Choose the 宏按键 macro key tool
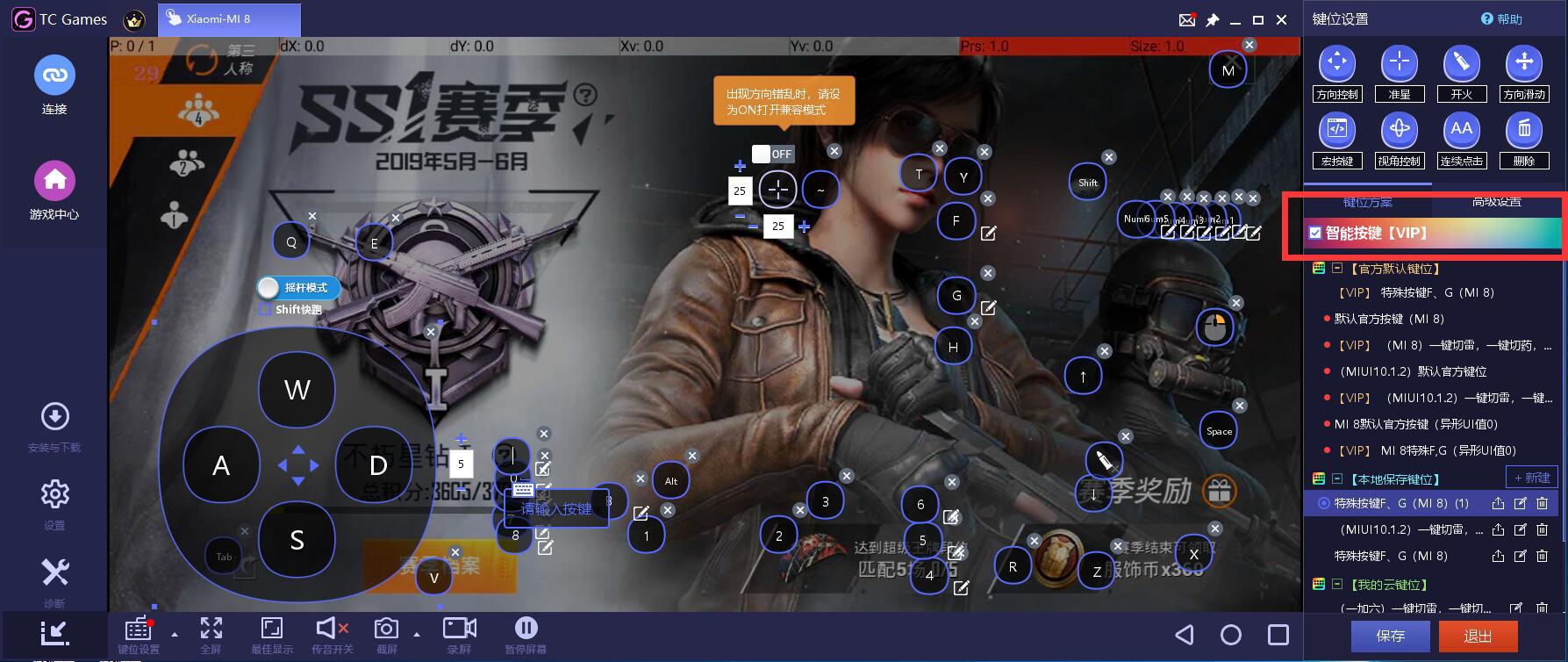This screenshot has width=1568, height=662. 1336,130
